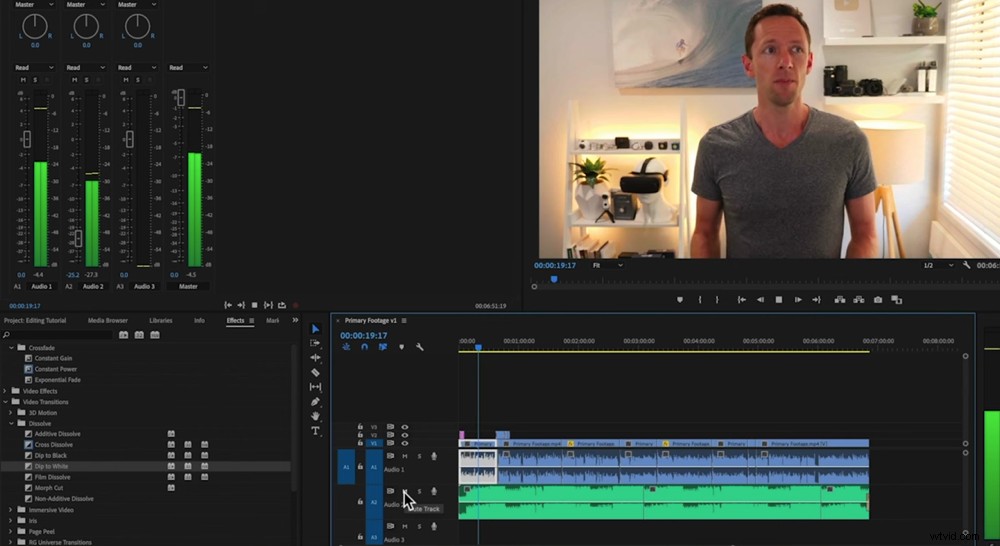Click the Lift button

[x=840, y=300]
